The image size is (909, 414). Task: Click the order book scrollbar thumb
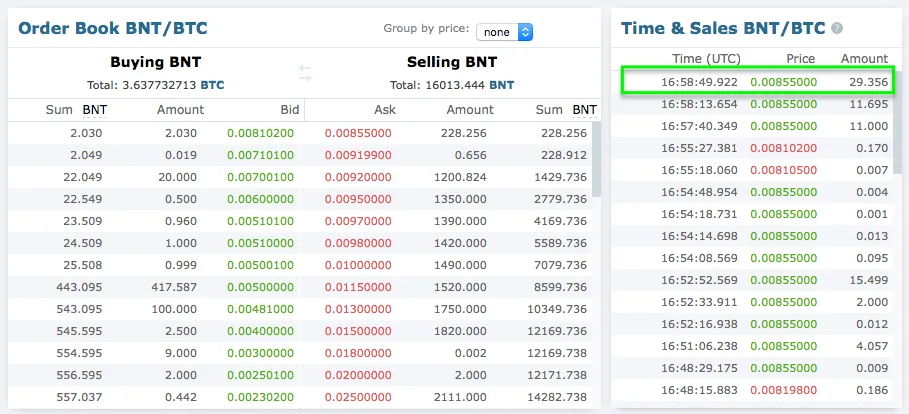coord(597,159)
